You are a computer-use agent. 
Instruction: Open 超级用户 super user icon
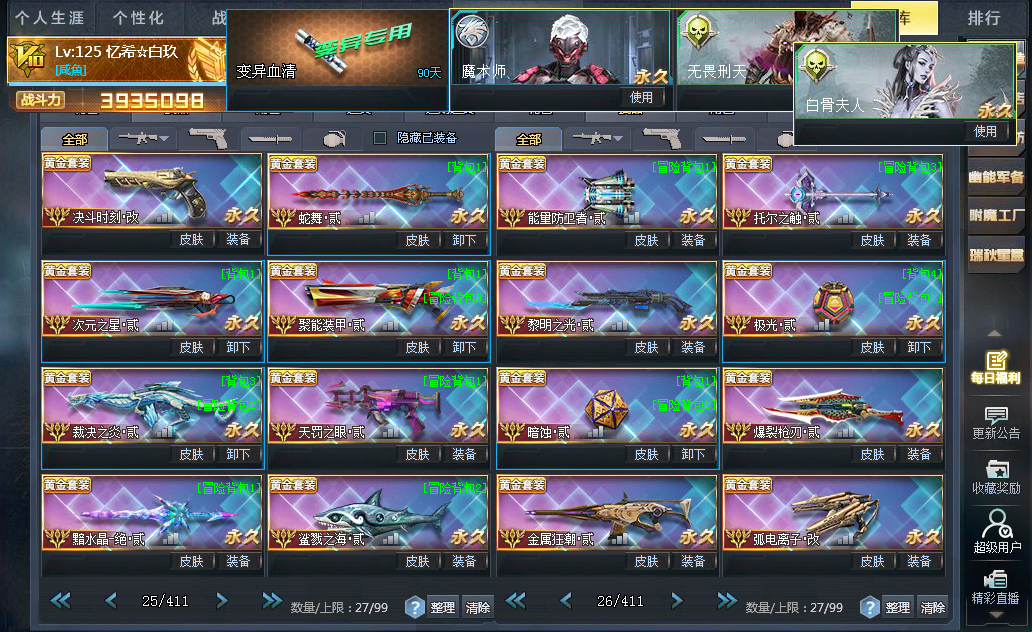coord(996,532)
